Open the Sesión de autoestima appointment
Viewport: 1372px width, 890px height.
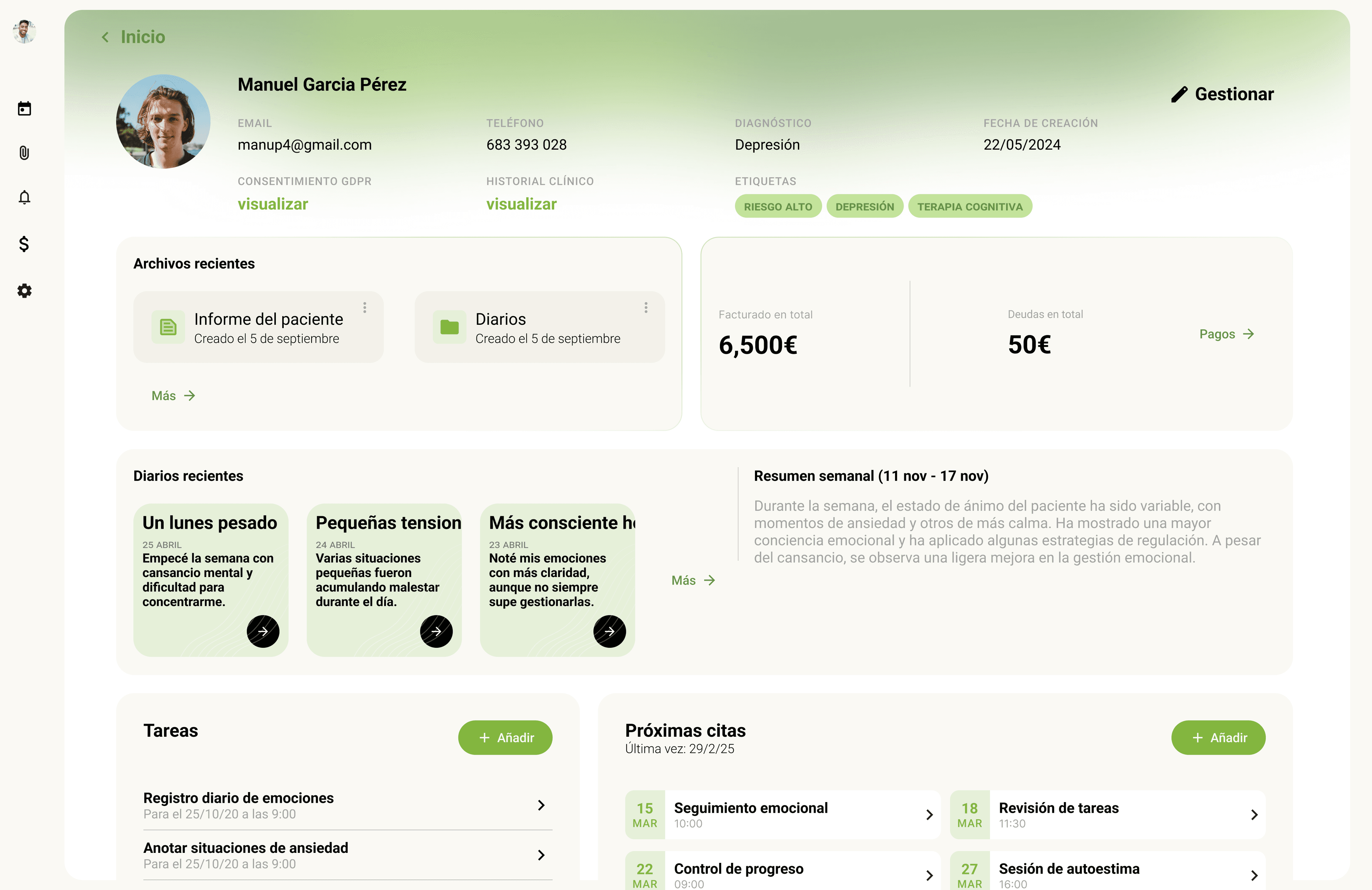click(x=1108, y=871)
